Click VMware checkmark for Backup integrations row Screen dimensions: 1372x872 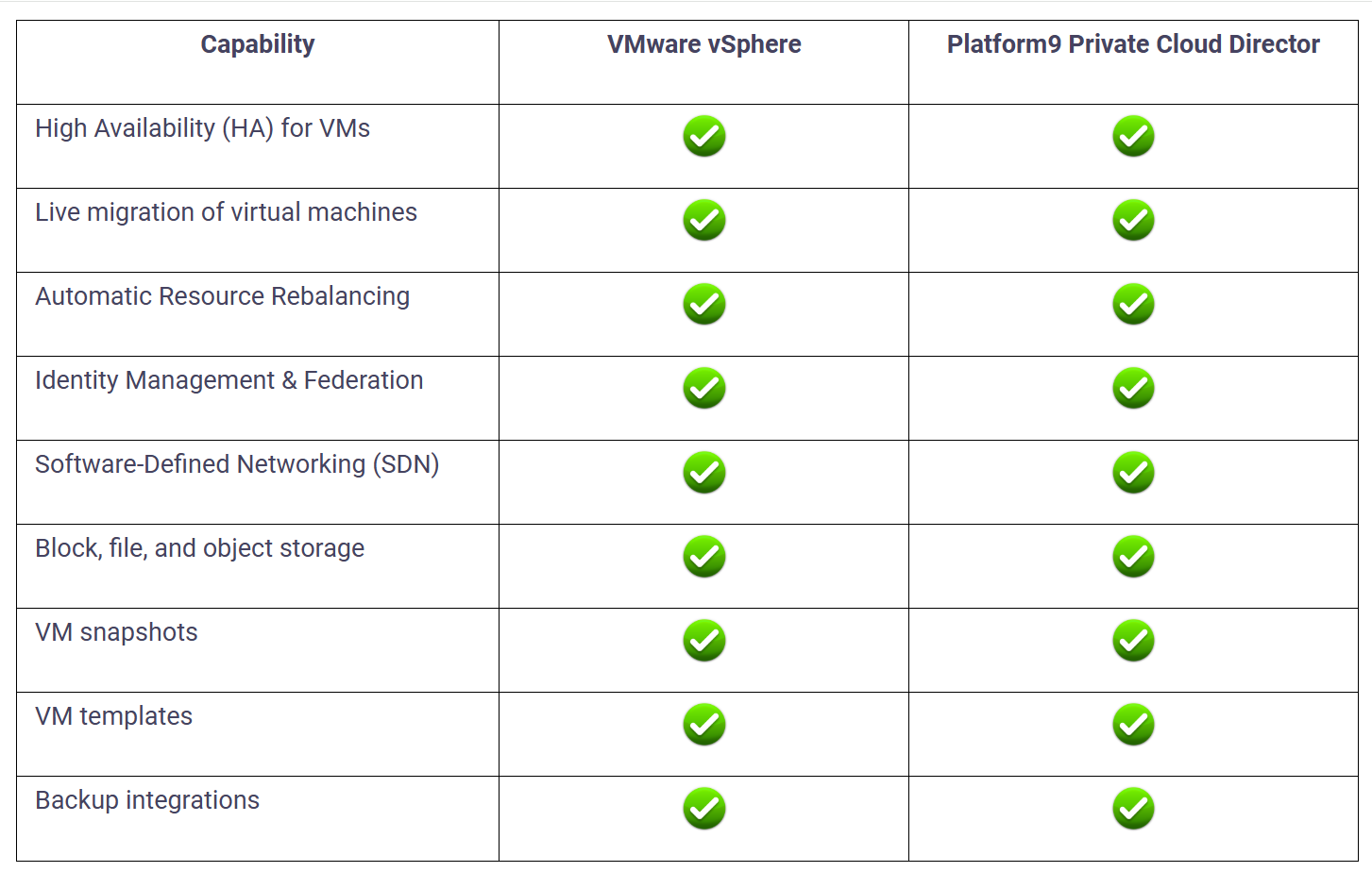click(703, 809)
